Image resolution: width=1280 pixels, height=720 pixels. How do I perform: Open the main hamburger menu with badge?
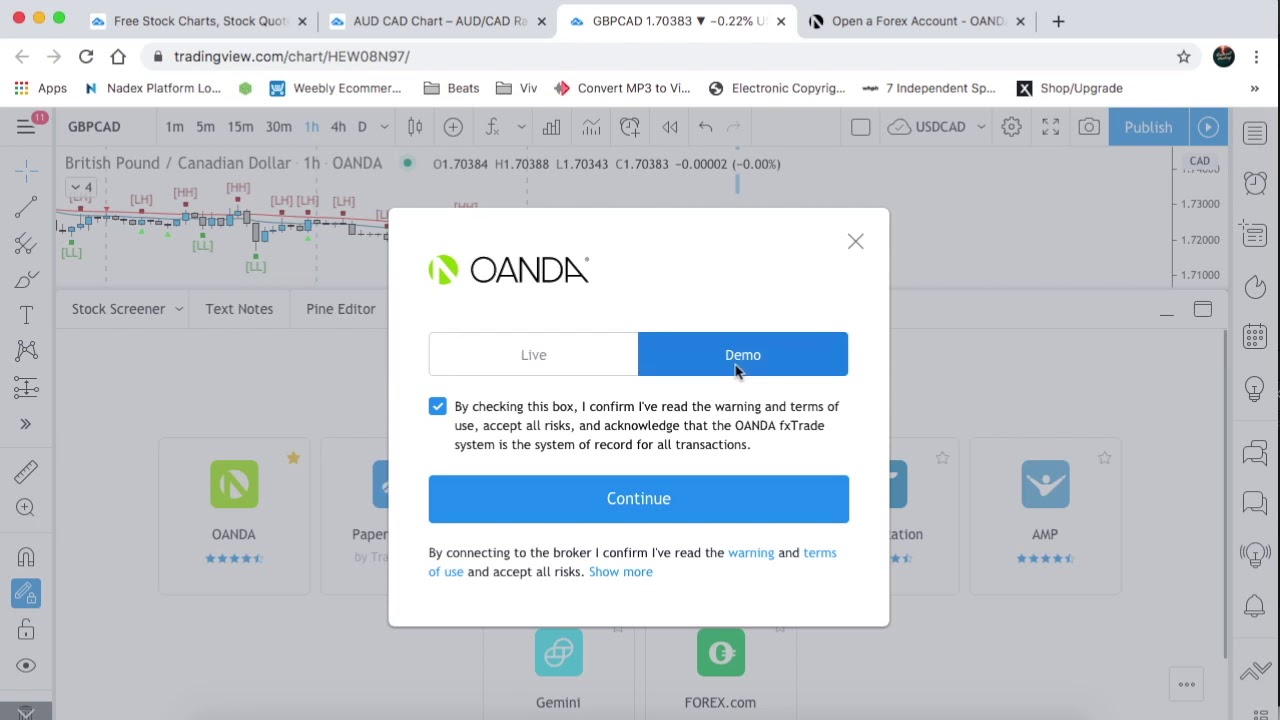click(x=26, y=126)
